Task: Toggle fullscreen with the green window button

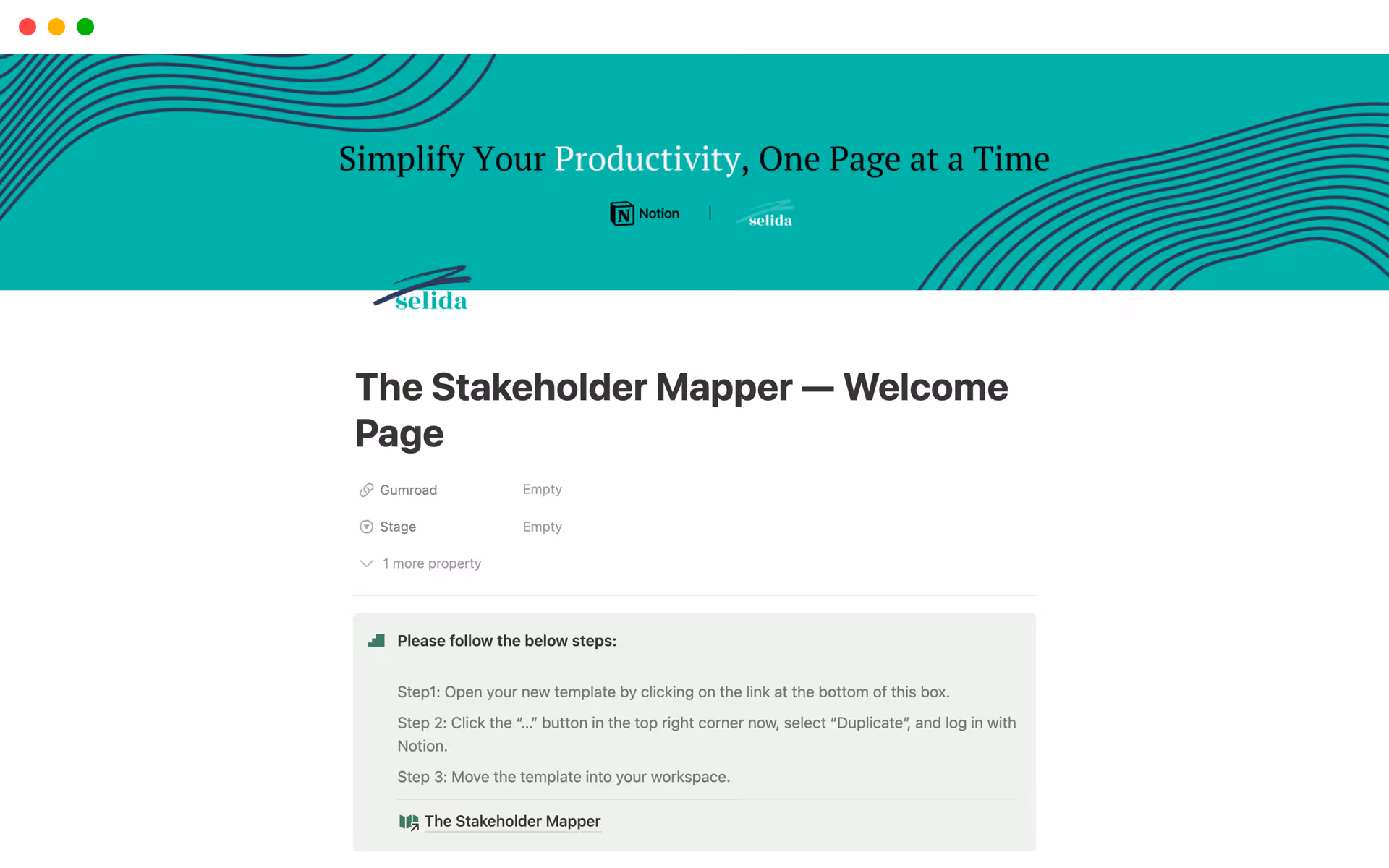Action: (85, 27)
